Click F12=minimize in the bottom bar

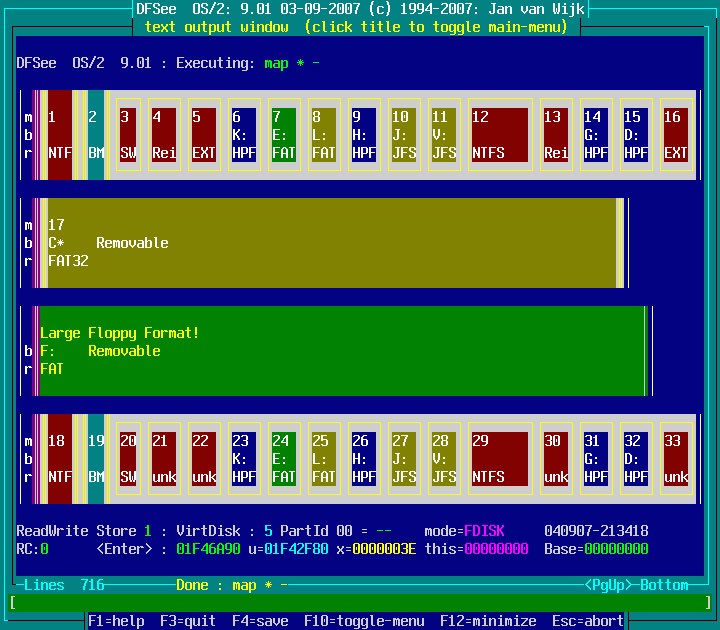click(x=483, y=621)
